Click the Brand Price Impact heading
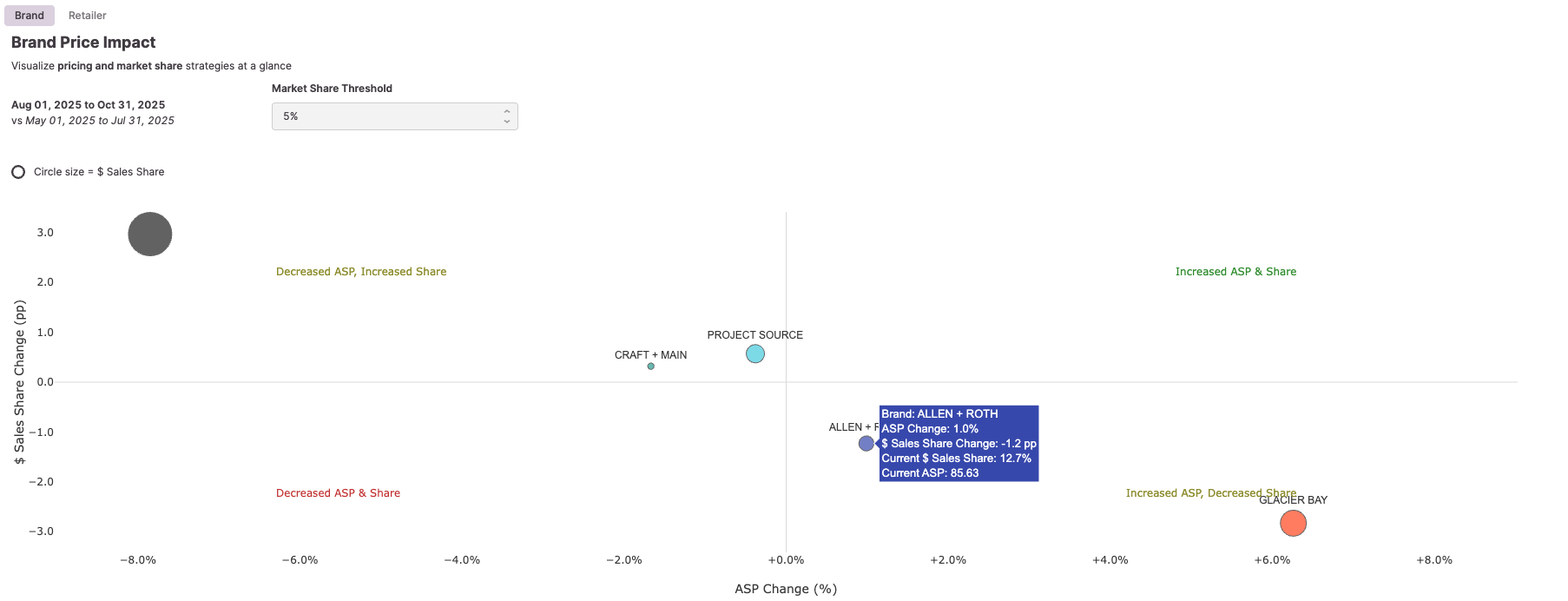Screen dimensions: 1568x601 pyautogui.click(x=83, y=43)
